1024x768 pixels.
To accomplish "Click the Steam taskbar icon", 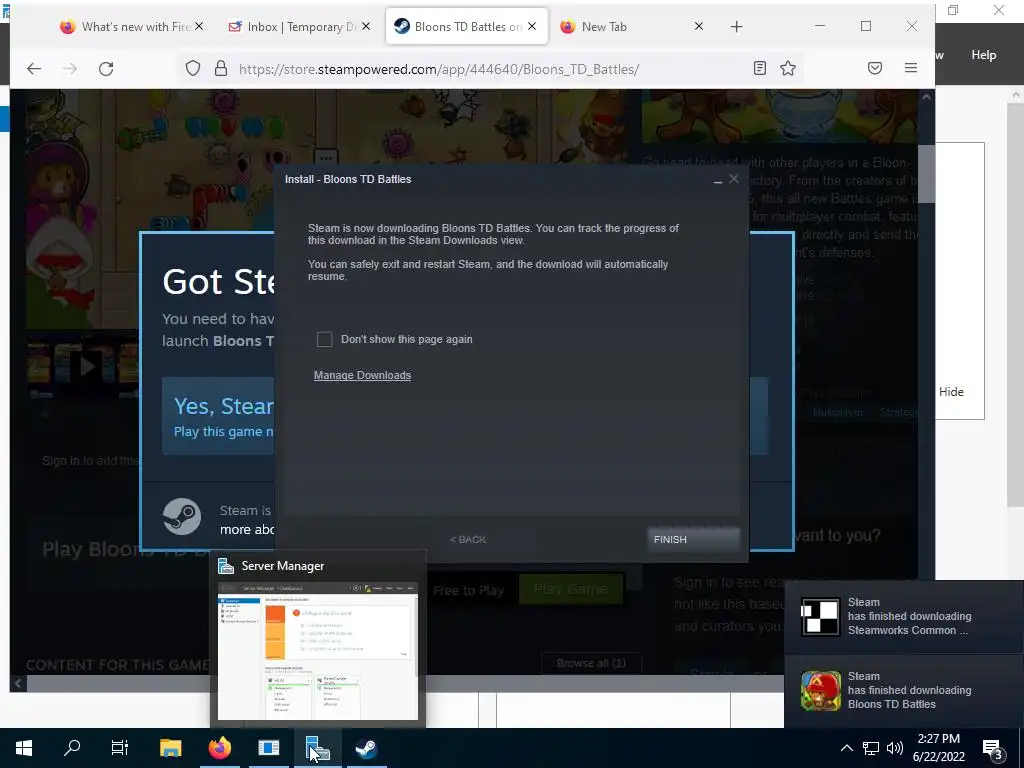I will (366, 748).
